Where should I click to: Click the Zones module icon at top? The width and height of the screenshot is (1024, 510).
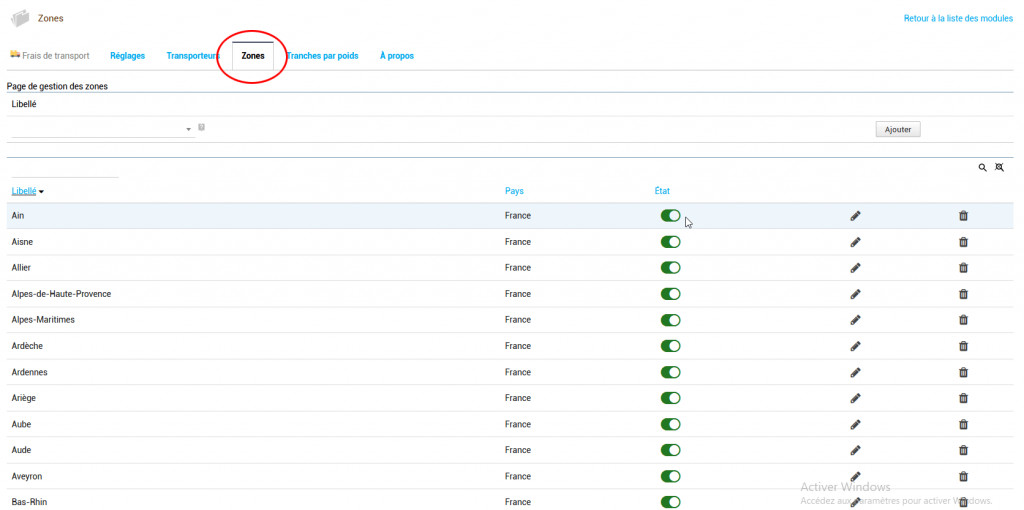pos(20,18)
